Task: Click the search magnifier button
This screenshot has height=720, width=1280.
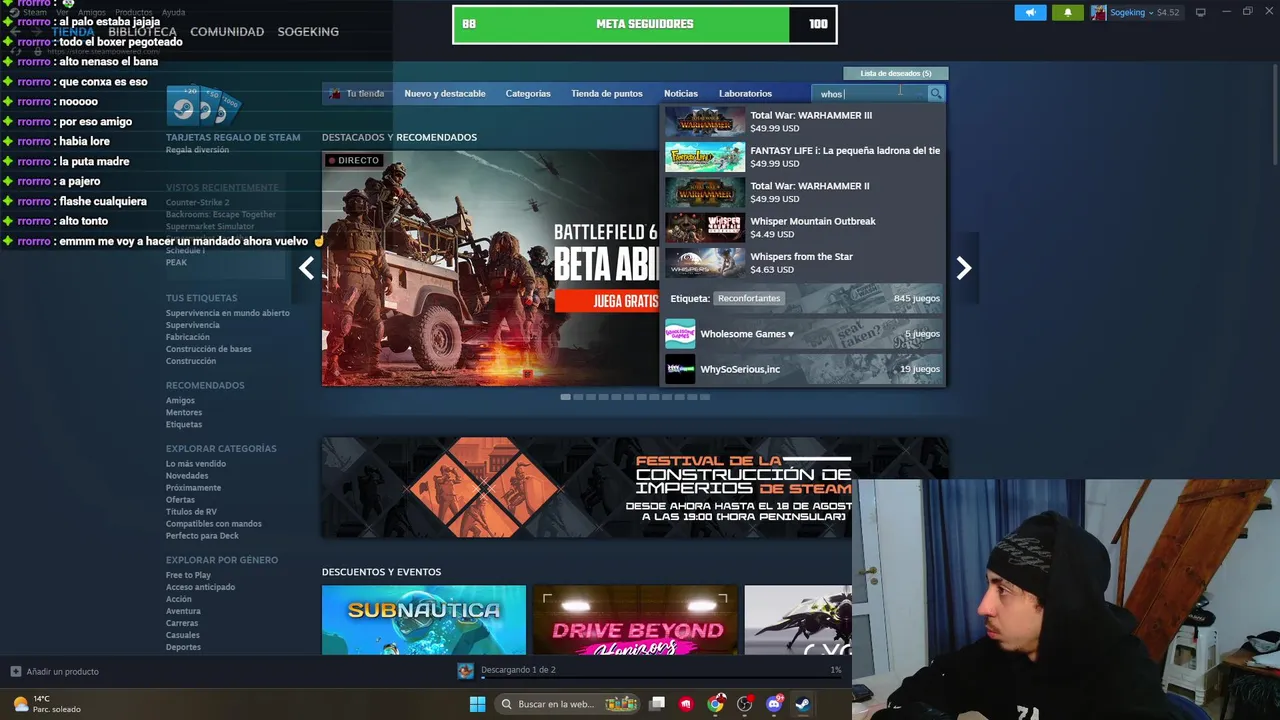Action: 936,93
